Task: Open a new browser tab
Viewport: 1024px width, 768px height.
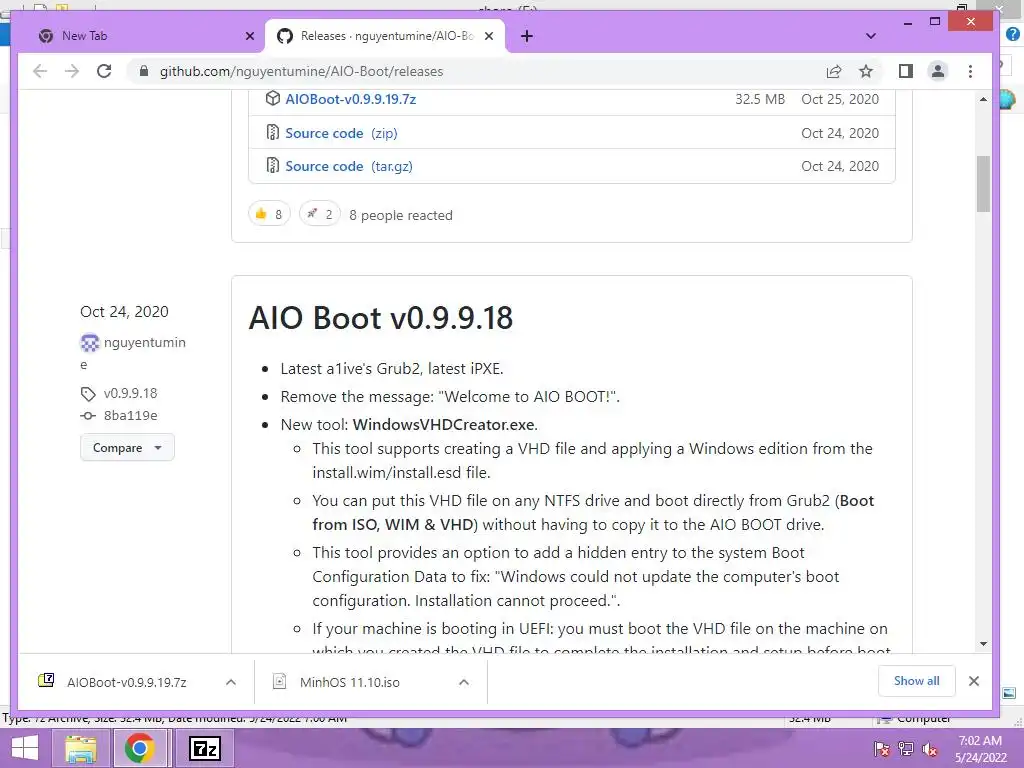Action: 527,36
